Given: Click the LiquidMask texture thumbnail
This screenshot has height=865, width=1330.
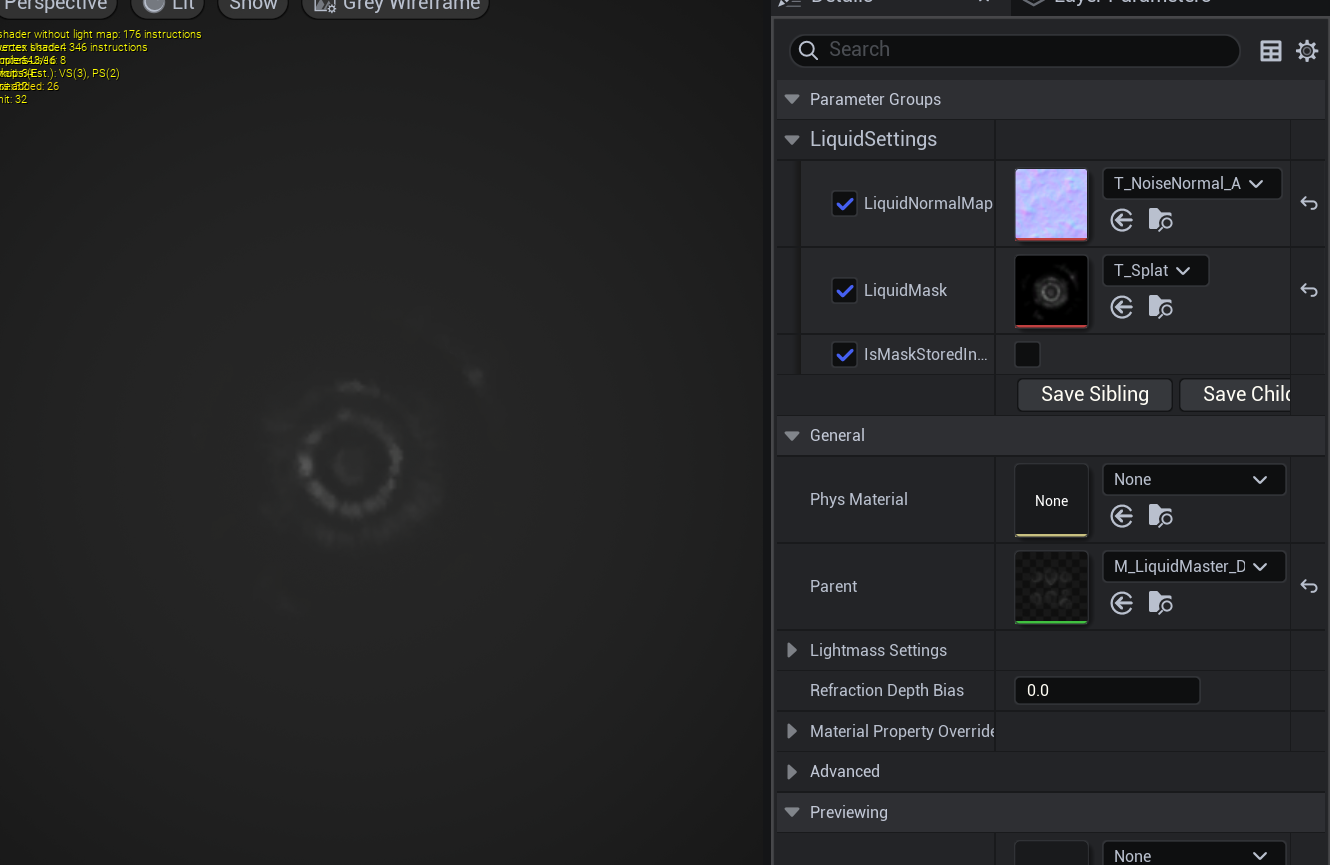Looking at the screenshot, I should pos(1051,291).
